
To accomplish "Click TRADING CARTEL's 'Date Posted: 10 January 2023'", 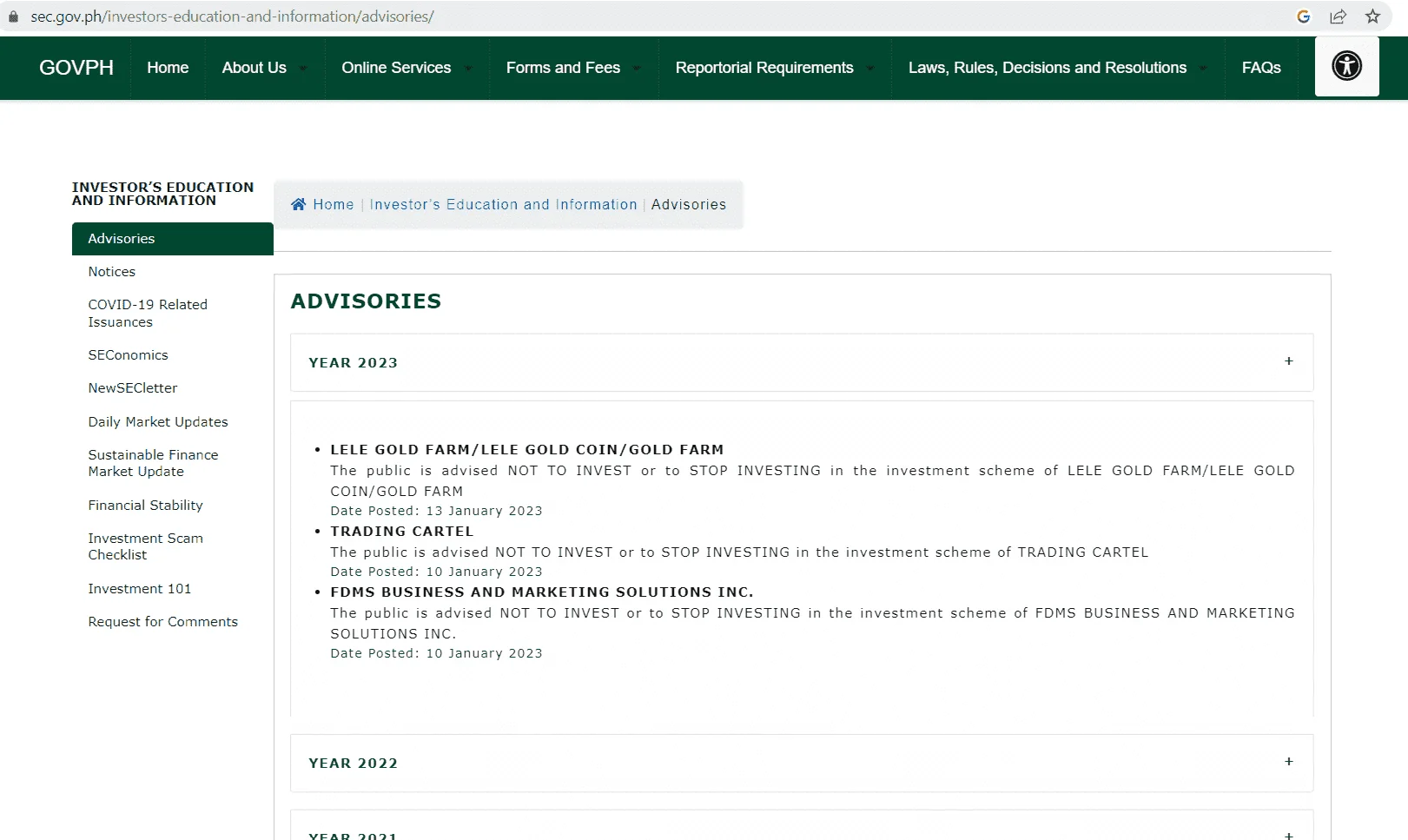I will tap(436, 572).
